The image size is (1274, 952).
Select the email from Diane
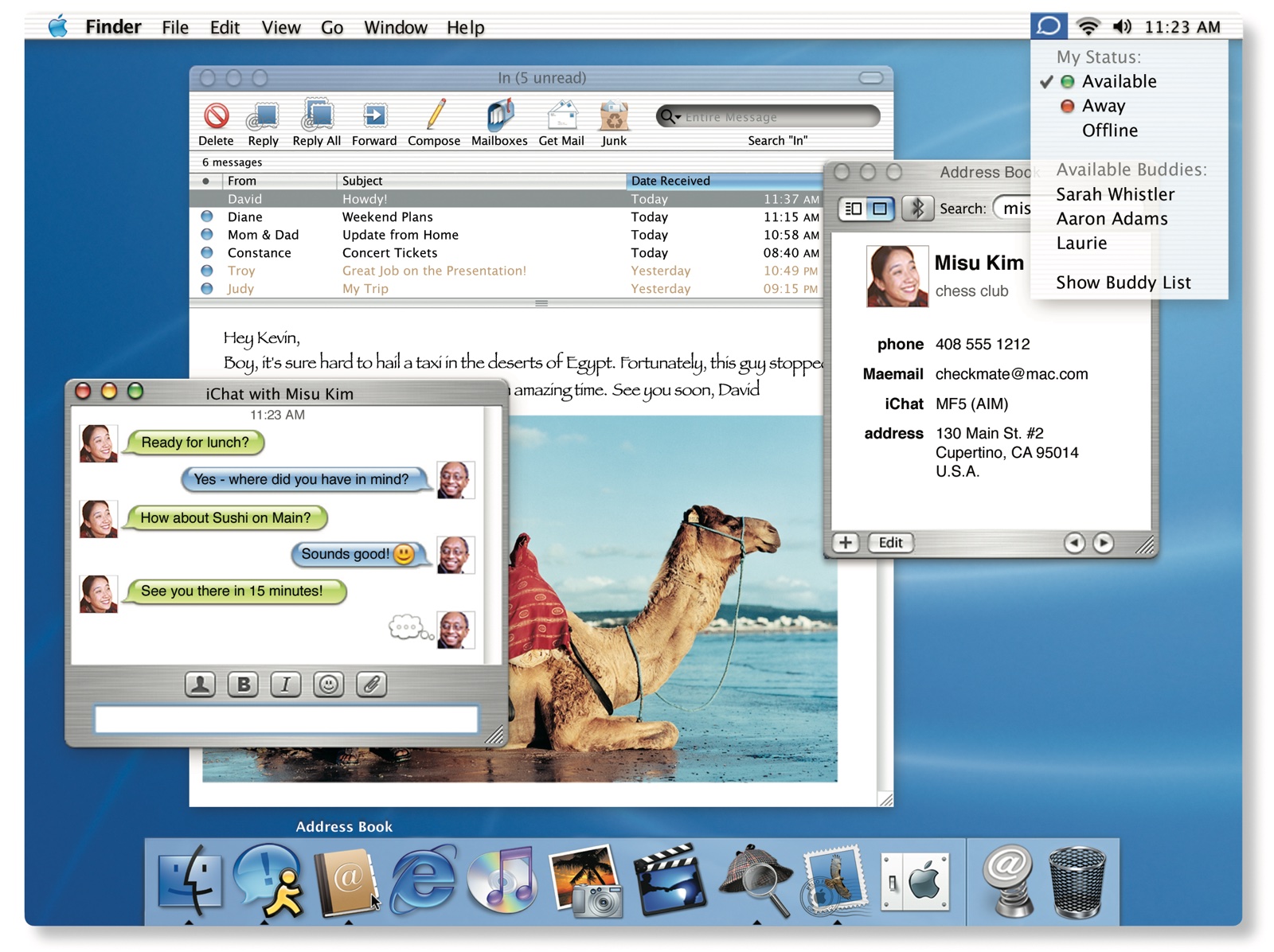506,217
